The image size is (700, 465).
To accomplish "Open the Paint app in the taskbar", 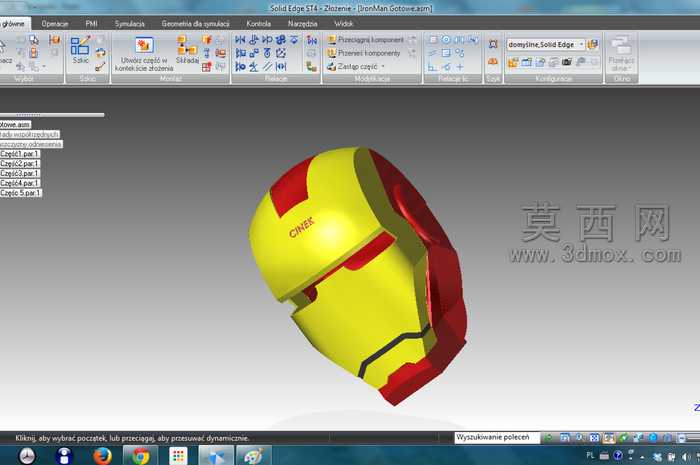I will pos(254,456).
